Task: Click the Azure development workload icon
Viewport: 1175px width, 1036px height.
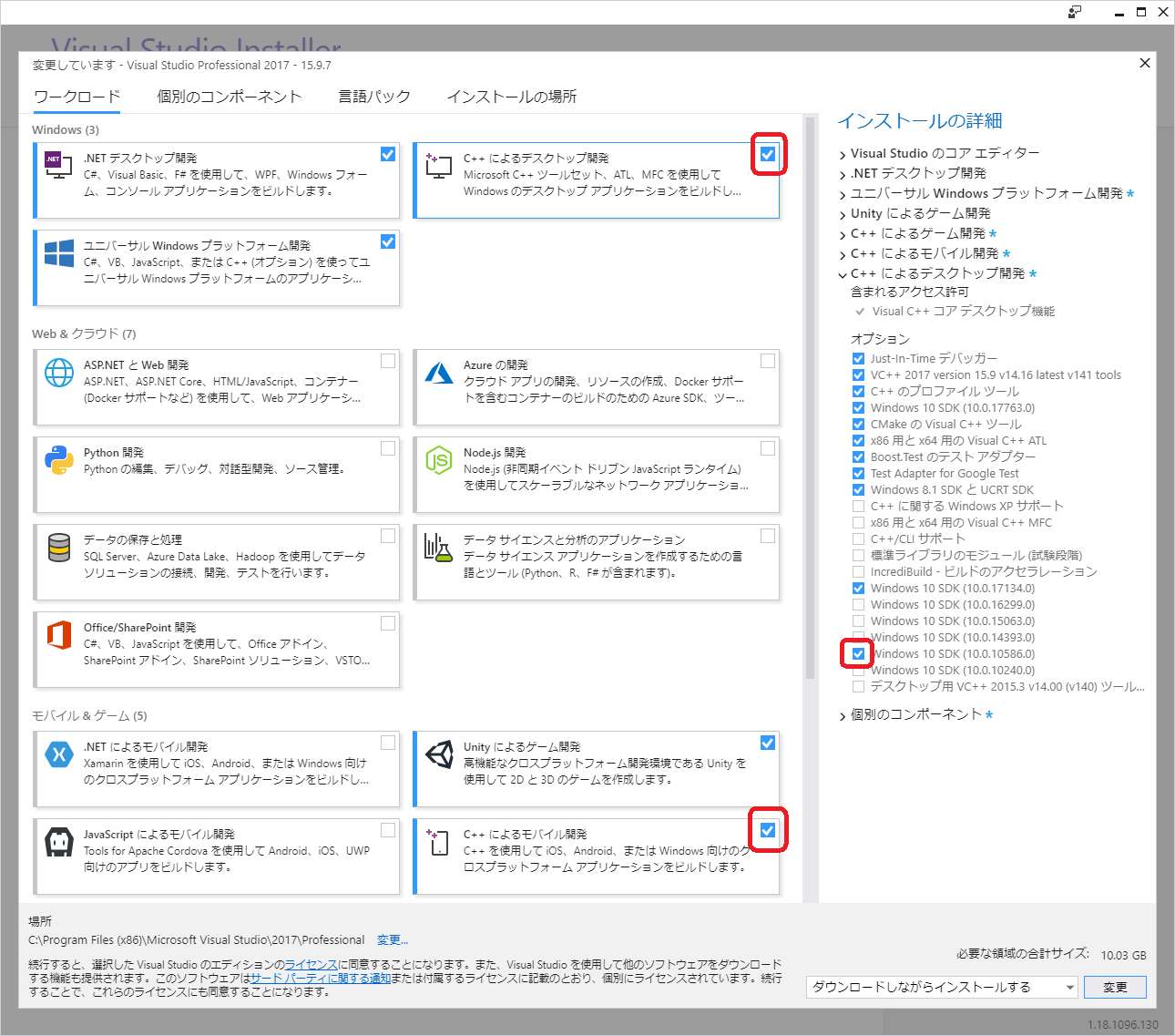Action: pyautogui.click(x=439, y=373)
